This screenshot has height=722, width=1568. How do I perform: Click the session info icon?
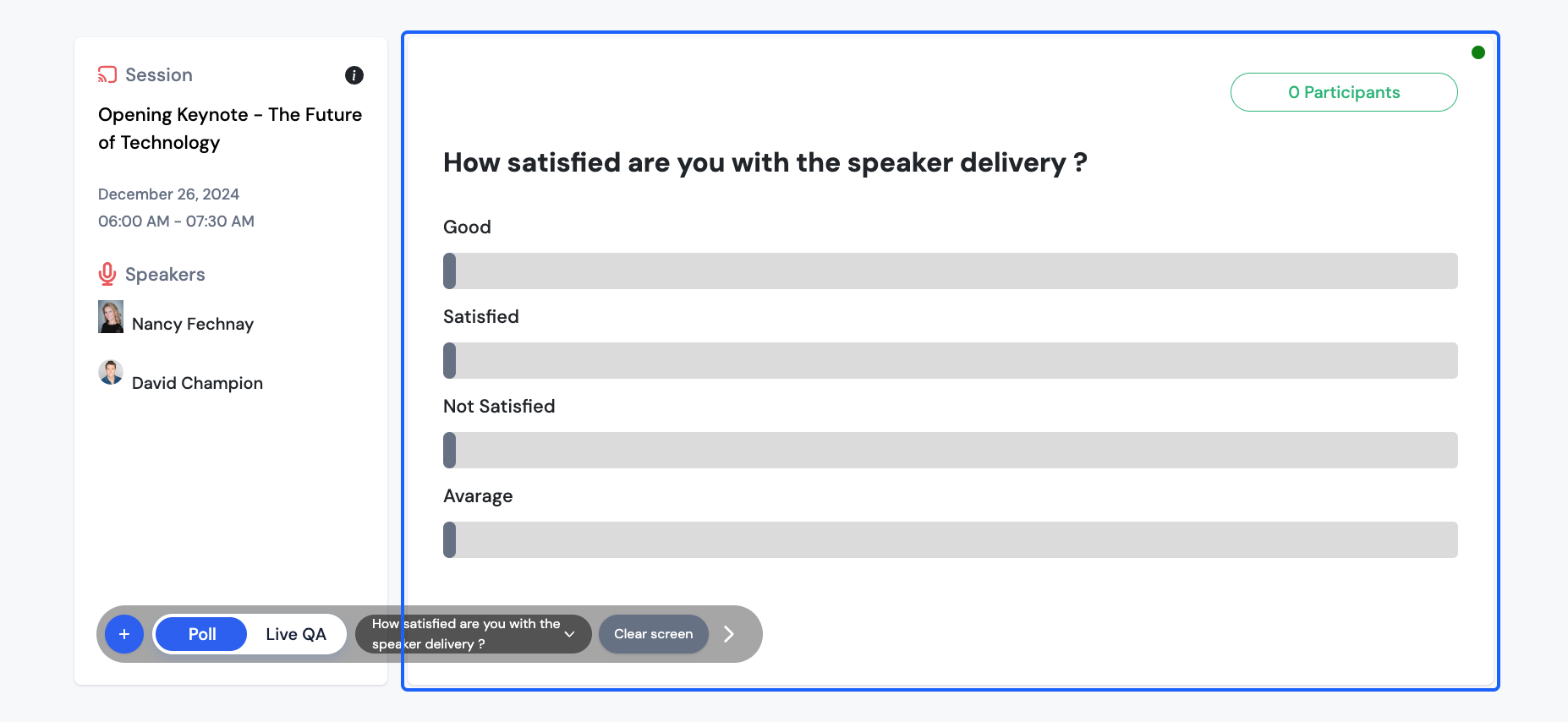(x=354, y=75)
